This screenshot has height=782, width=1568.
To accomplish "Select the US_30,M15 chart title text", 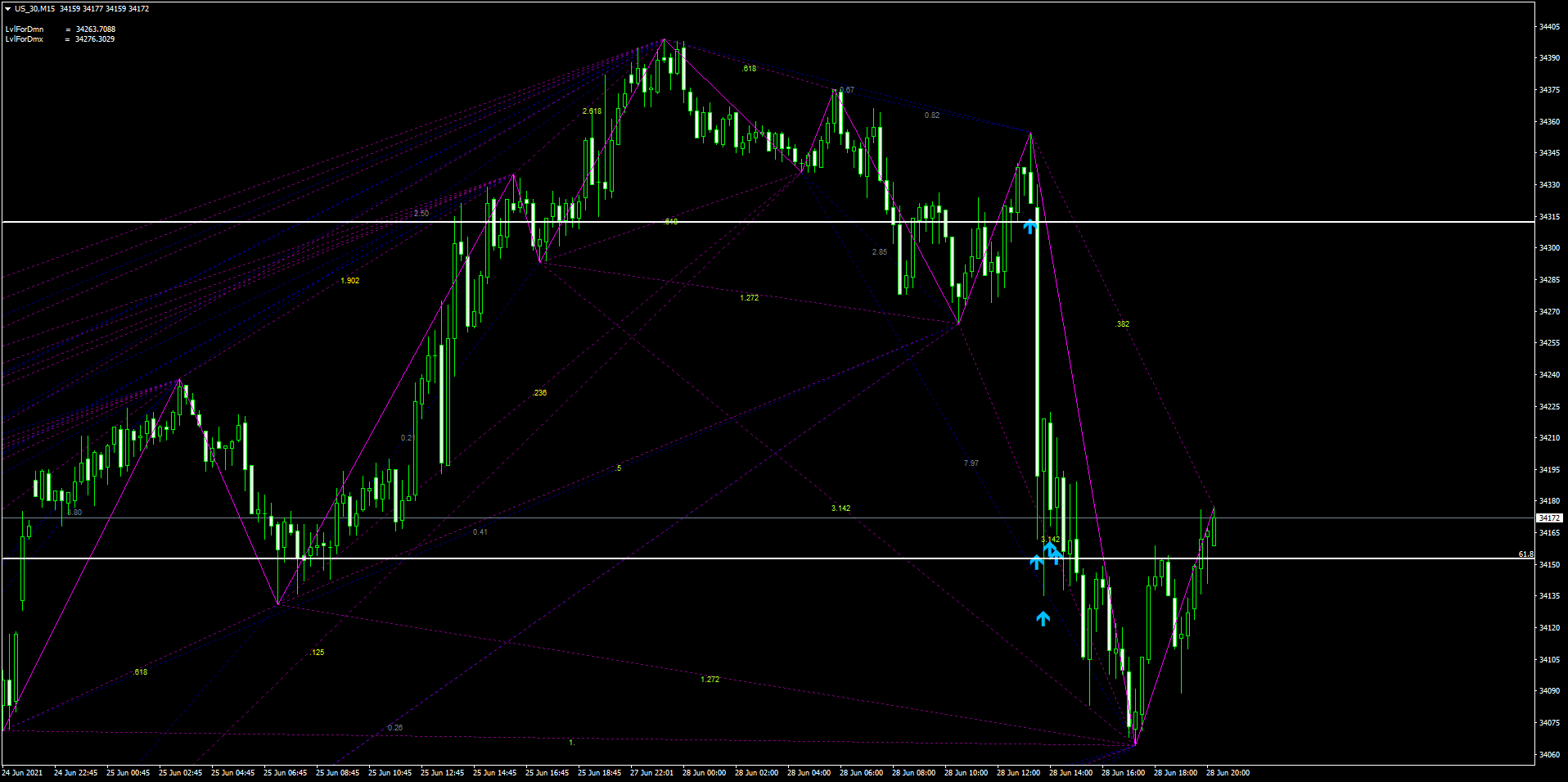I will [x=36, y=9].
